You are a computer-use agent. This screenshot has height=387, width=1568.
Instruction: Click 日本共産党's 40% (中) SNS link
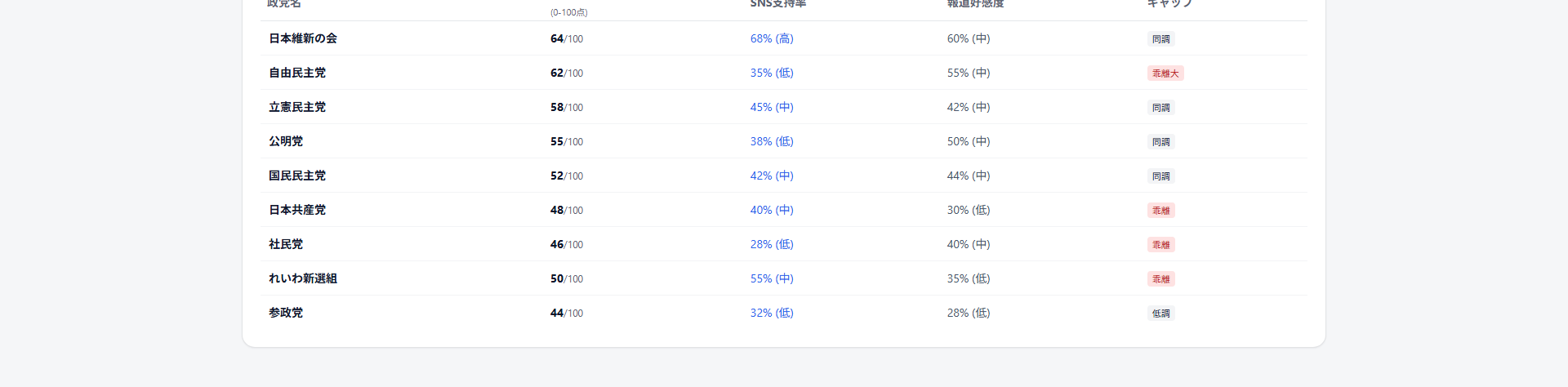coord(772,210)
